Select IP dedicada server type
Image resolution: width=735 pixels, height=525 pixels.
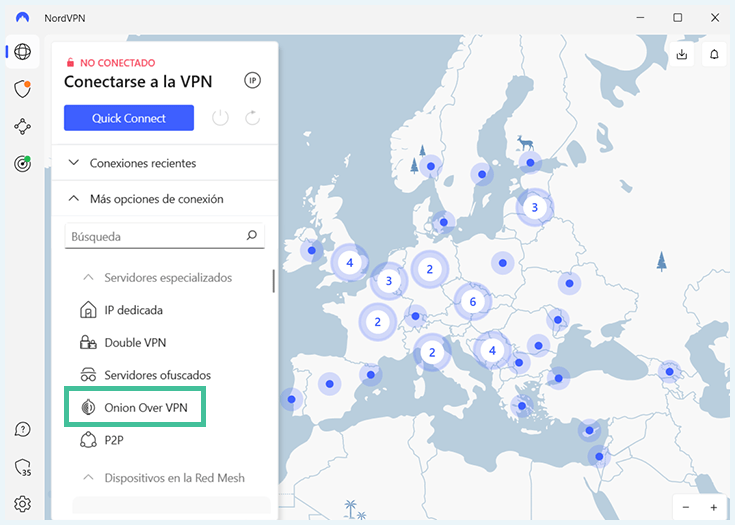[134, 310]
